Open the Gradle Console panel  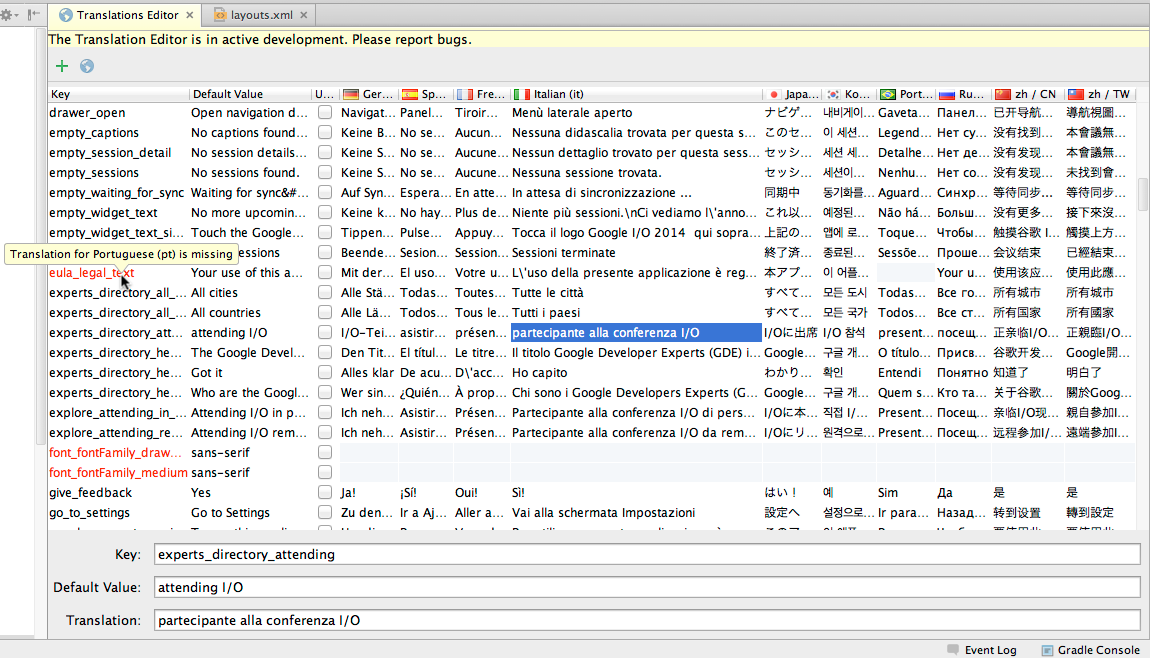pos(1091,650)
